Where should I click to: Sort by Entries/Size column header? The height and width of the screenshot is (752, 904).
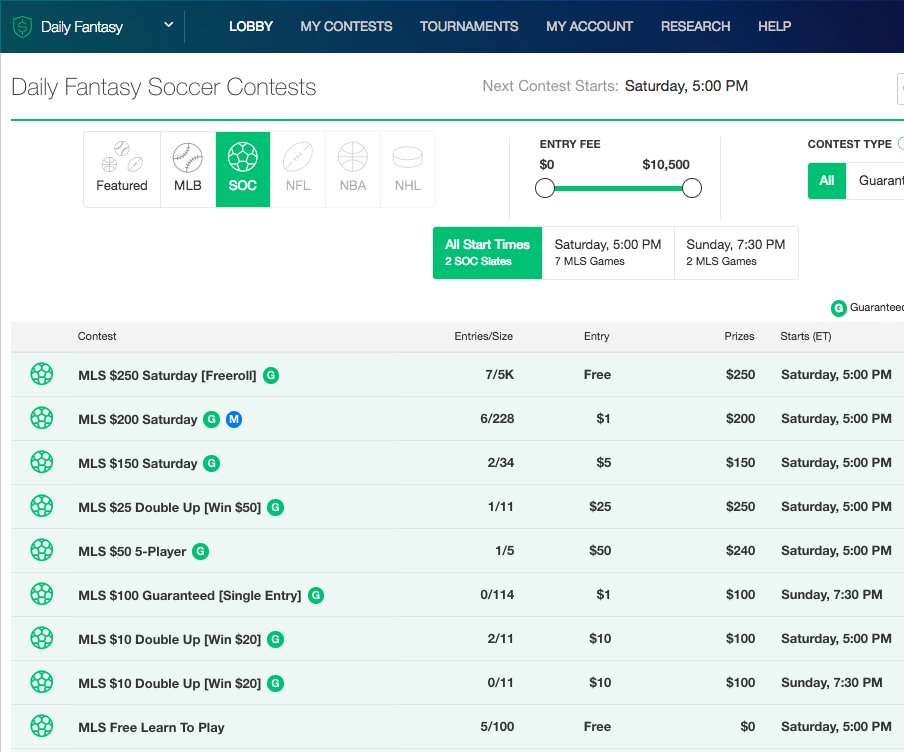[x=483, y=336]
